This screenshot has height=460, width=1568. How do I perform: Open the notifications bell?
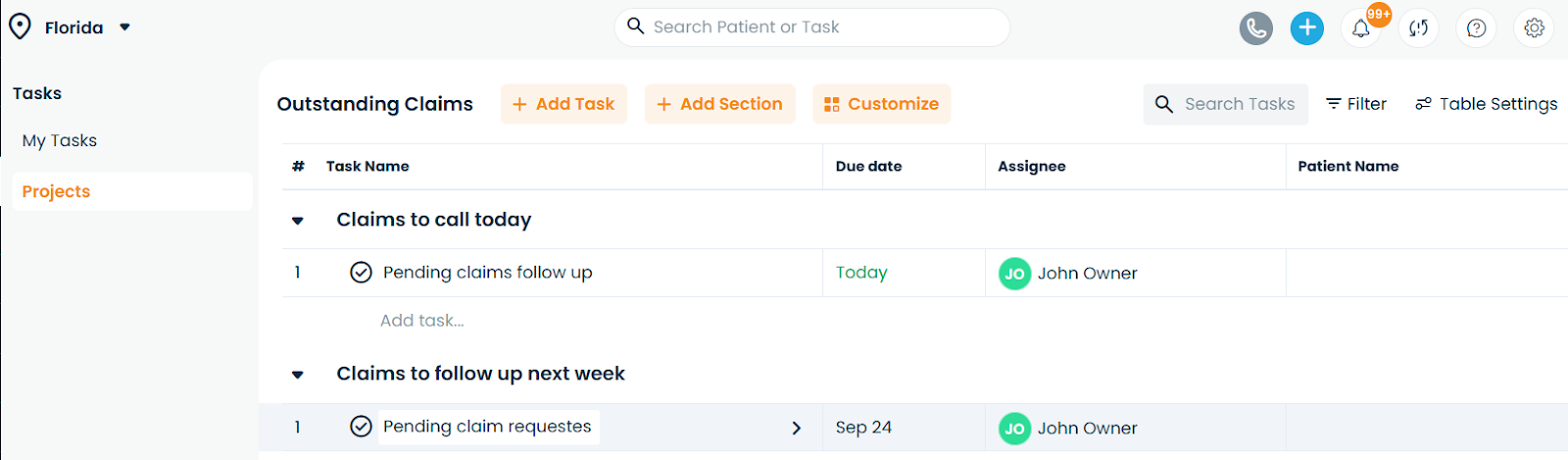(x=1361, y=28)
